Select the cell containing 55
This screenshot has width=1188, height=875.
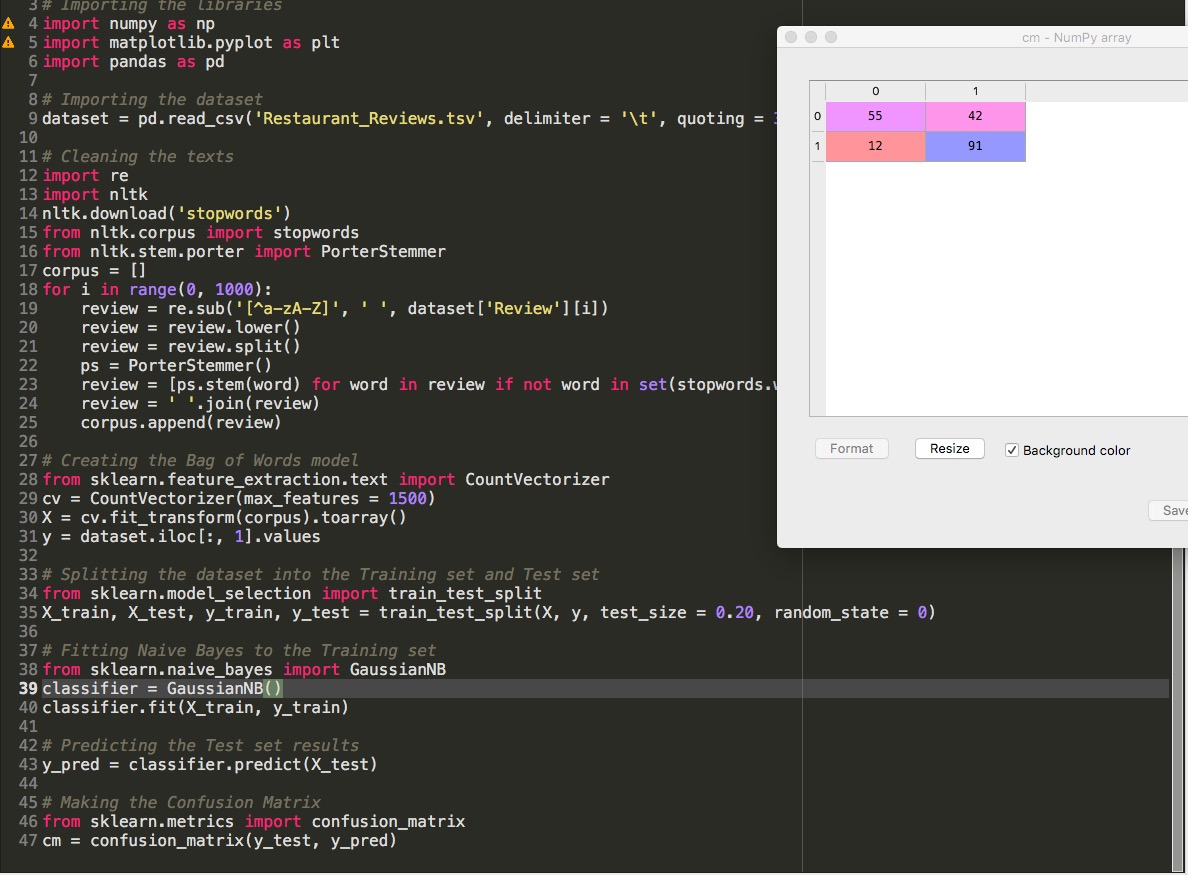(x=875, y=116)
